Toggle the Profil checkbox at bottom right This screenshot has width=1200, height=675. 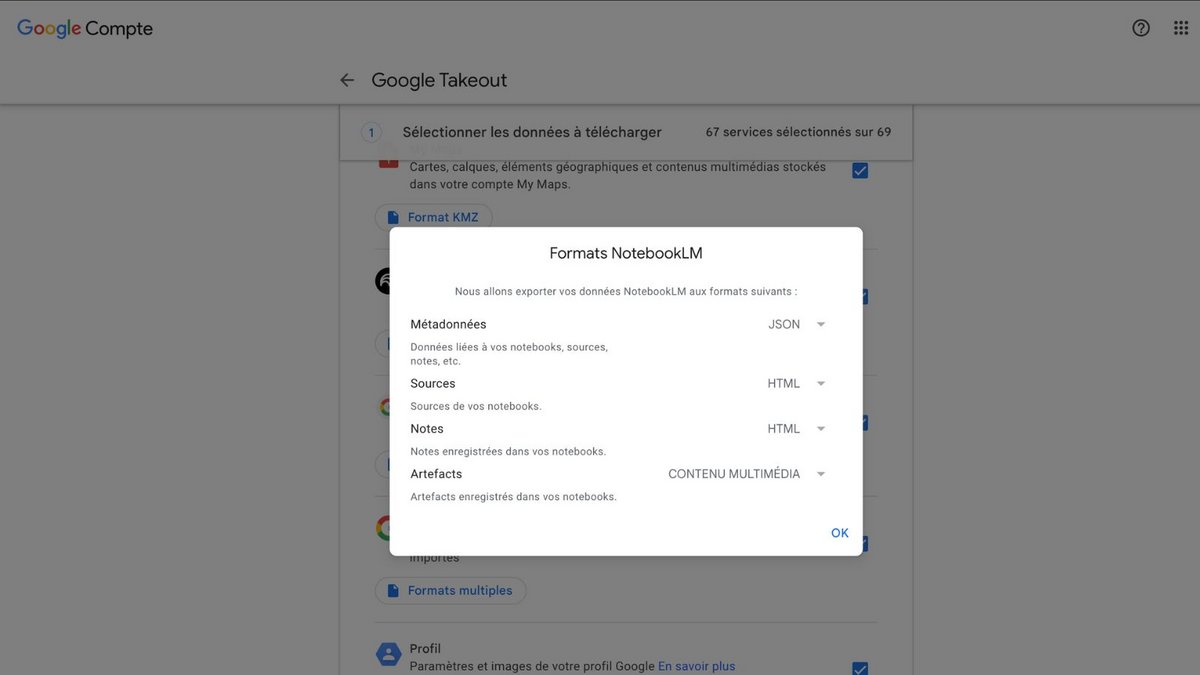(861, 666)
